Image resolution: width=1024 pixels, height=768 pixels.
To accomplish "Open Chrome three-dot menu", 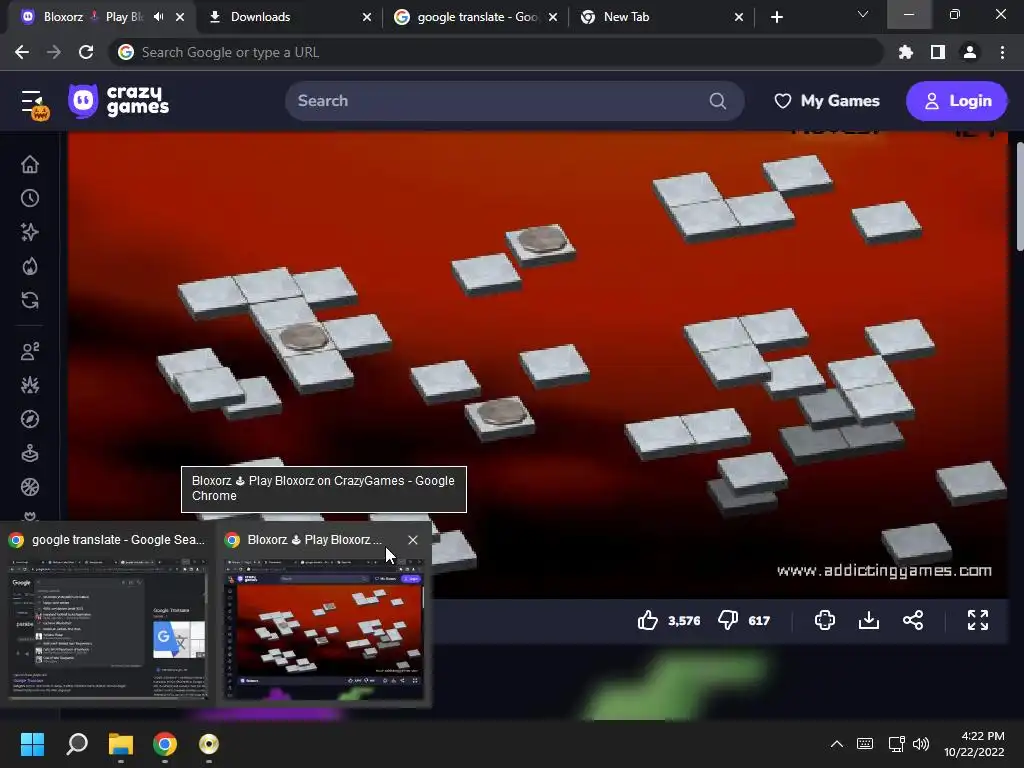I will pyautogui.click(x=1002, y=52).
